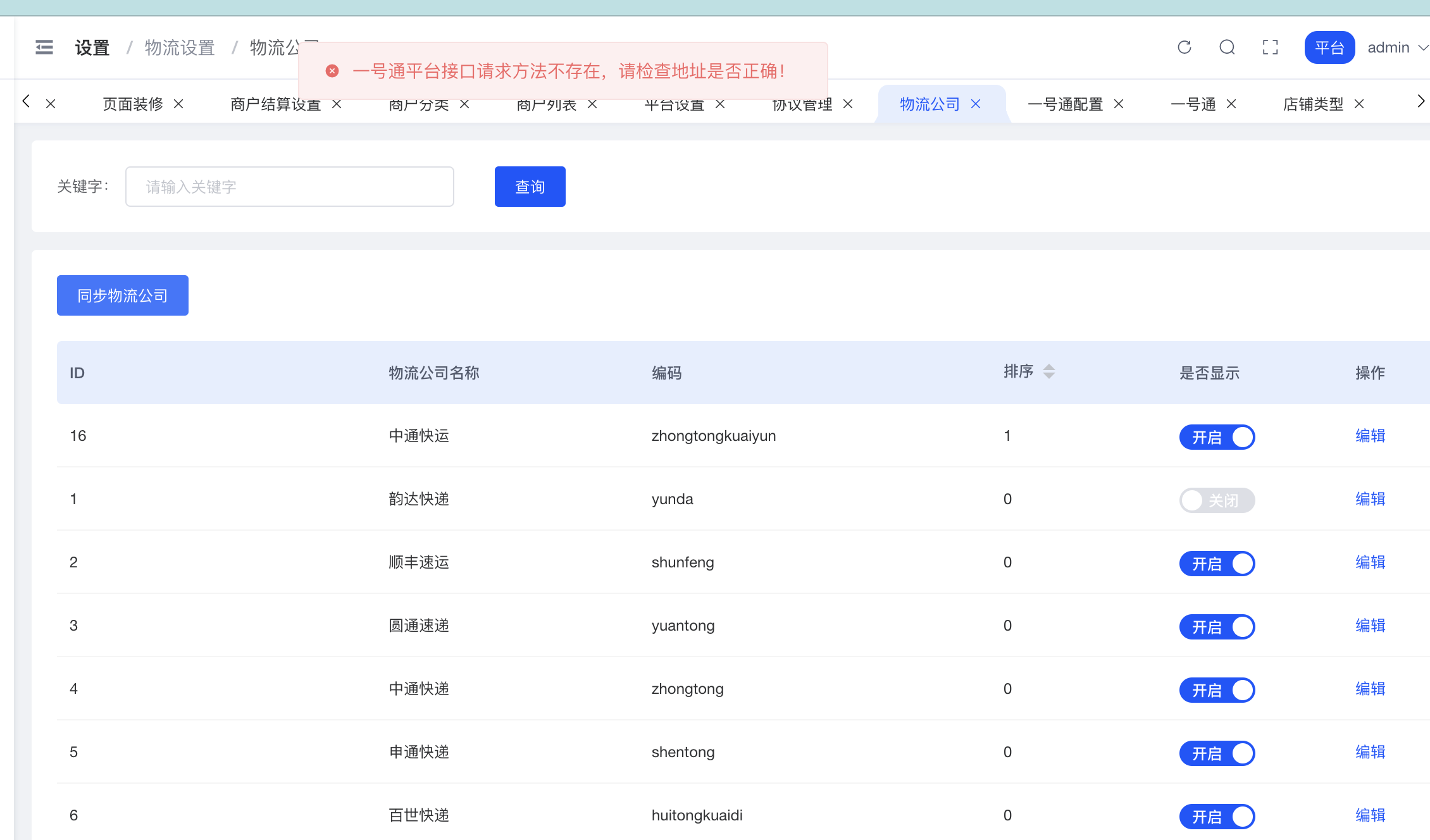Image resolution: width=1430 pixels, height=840 pixels.
Task: Click the 查询 search button
Action: pyautogui.click(x=530, y=187)
